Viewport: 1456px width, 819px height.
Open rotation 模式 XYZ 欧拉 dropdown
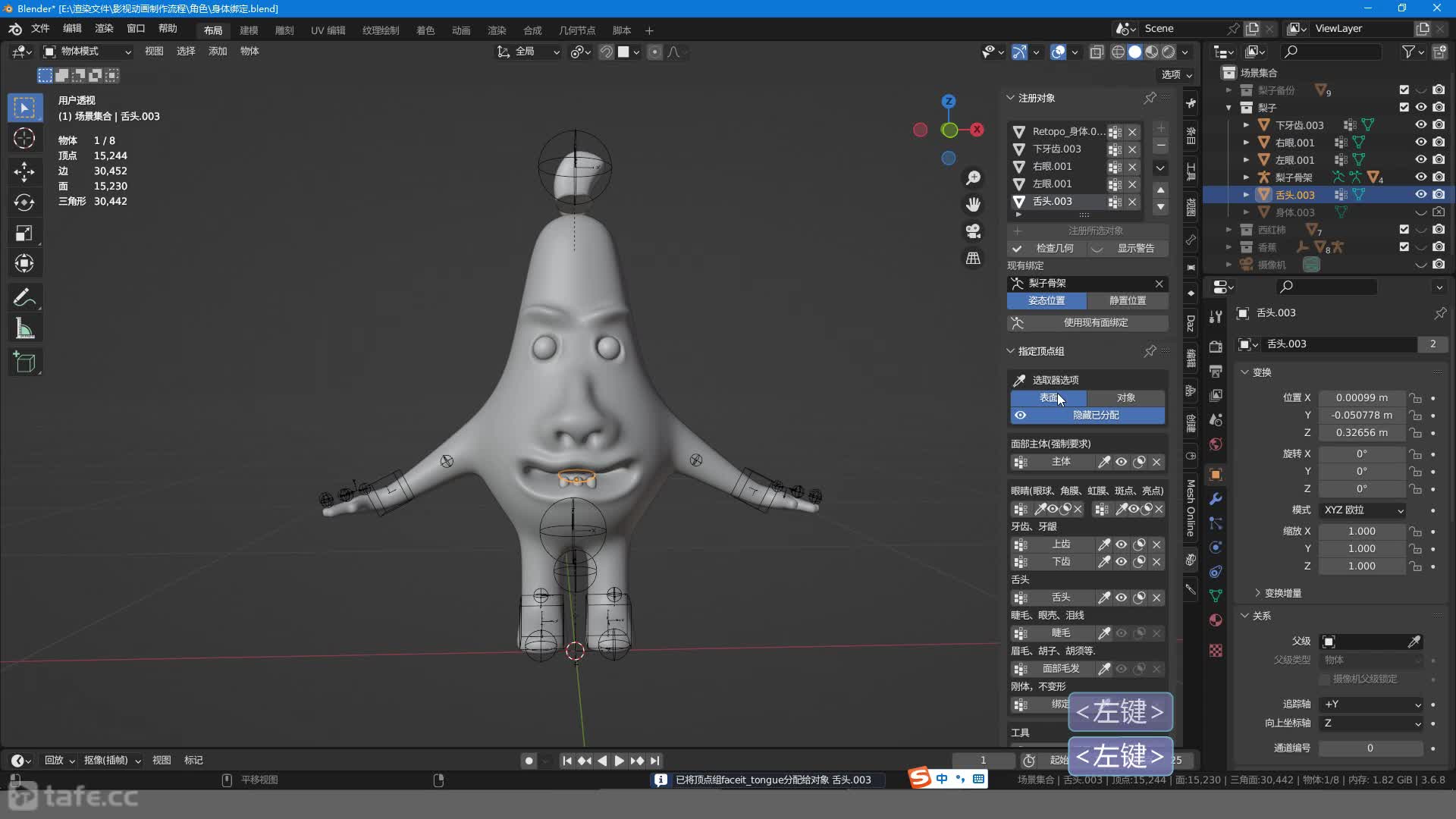tap(1363, 510)
